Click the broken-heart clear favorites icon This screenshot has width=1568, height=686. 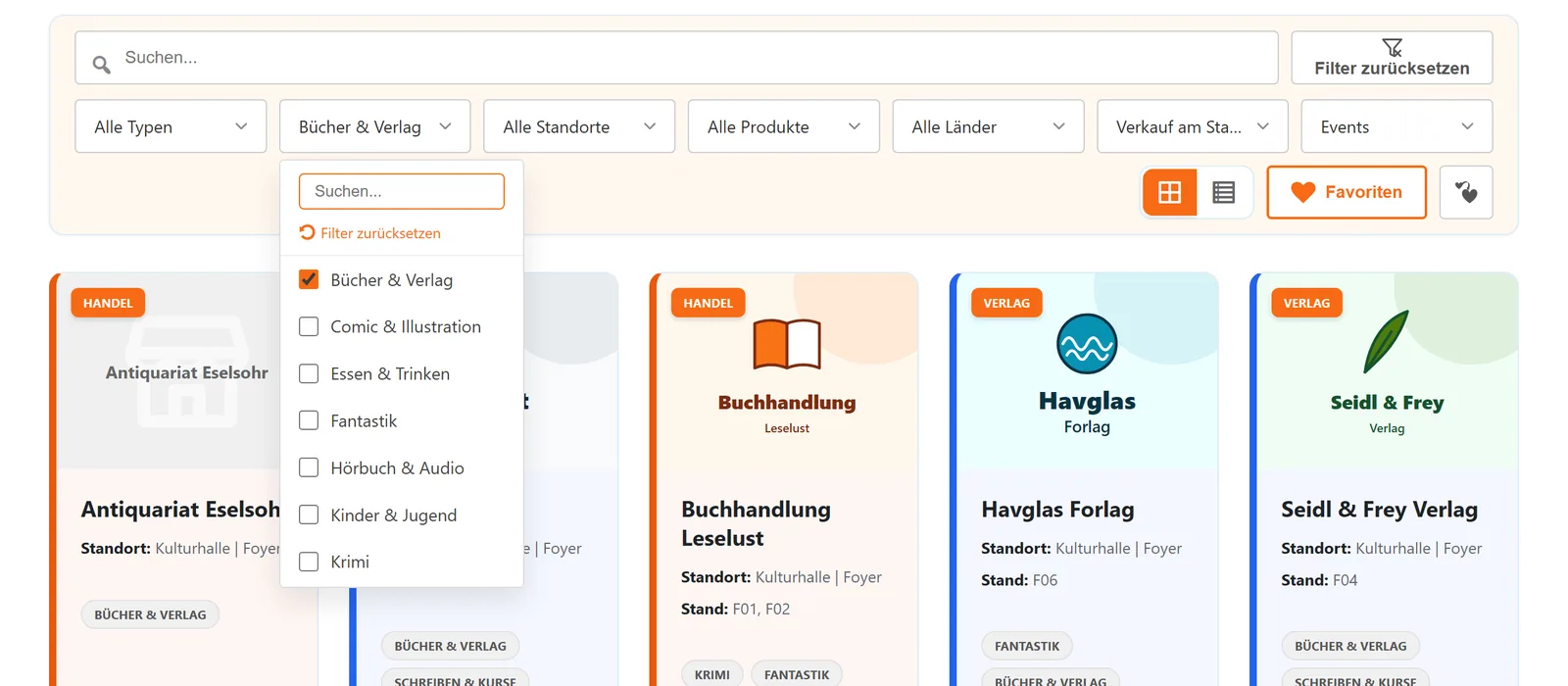[x=1466, y=192]
